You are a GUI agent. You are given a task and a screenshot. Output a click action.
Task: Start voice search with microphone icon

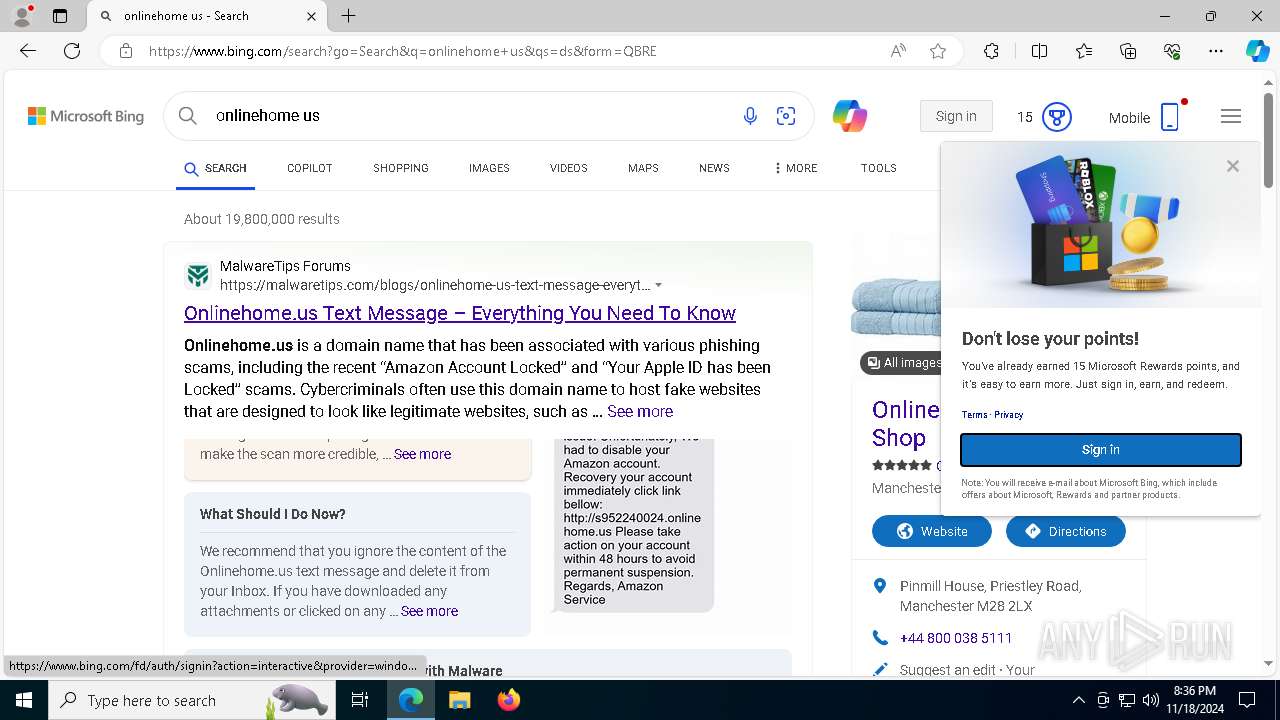[x=750, y=117]
